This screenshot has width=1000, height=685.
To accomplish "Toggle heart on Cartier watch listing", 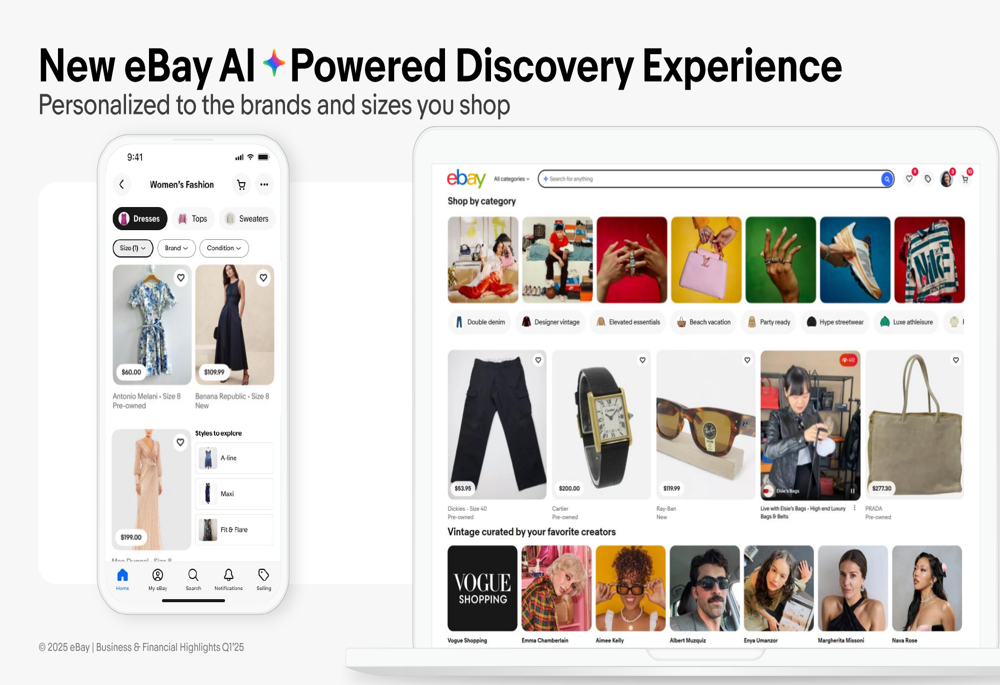I will tap(642, 360).
